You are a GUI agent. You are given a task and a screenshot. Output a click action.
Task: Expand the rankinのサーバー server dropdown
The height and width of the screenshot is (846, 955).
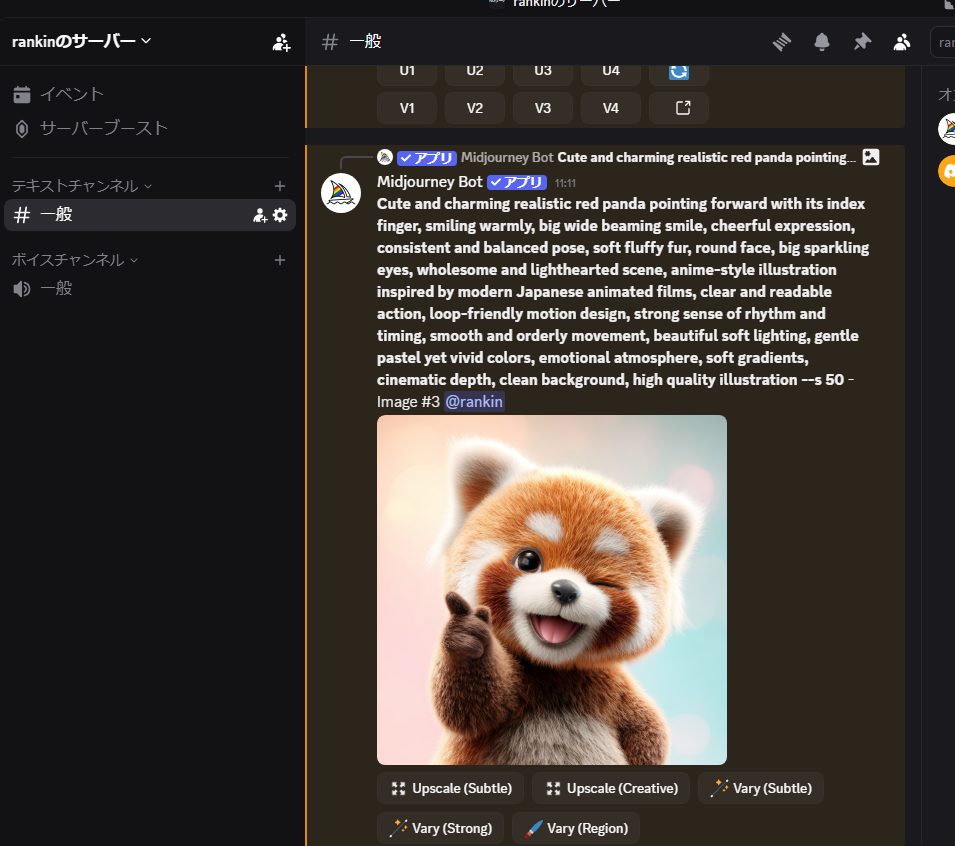pos(81,41)
